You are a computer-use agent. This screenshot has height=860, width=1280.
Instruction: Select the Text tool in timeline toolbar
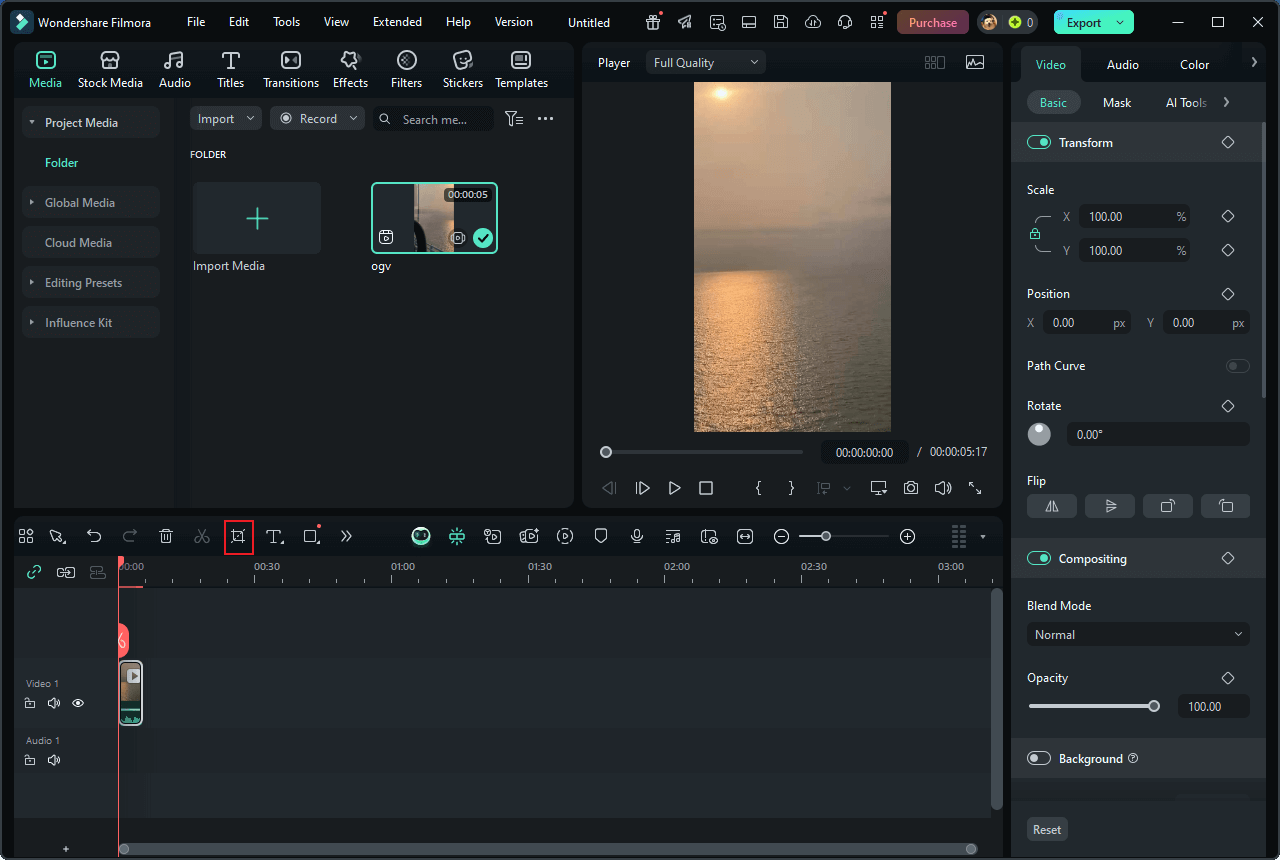pyautogui.click(x=274, y=537)
